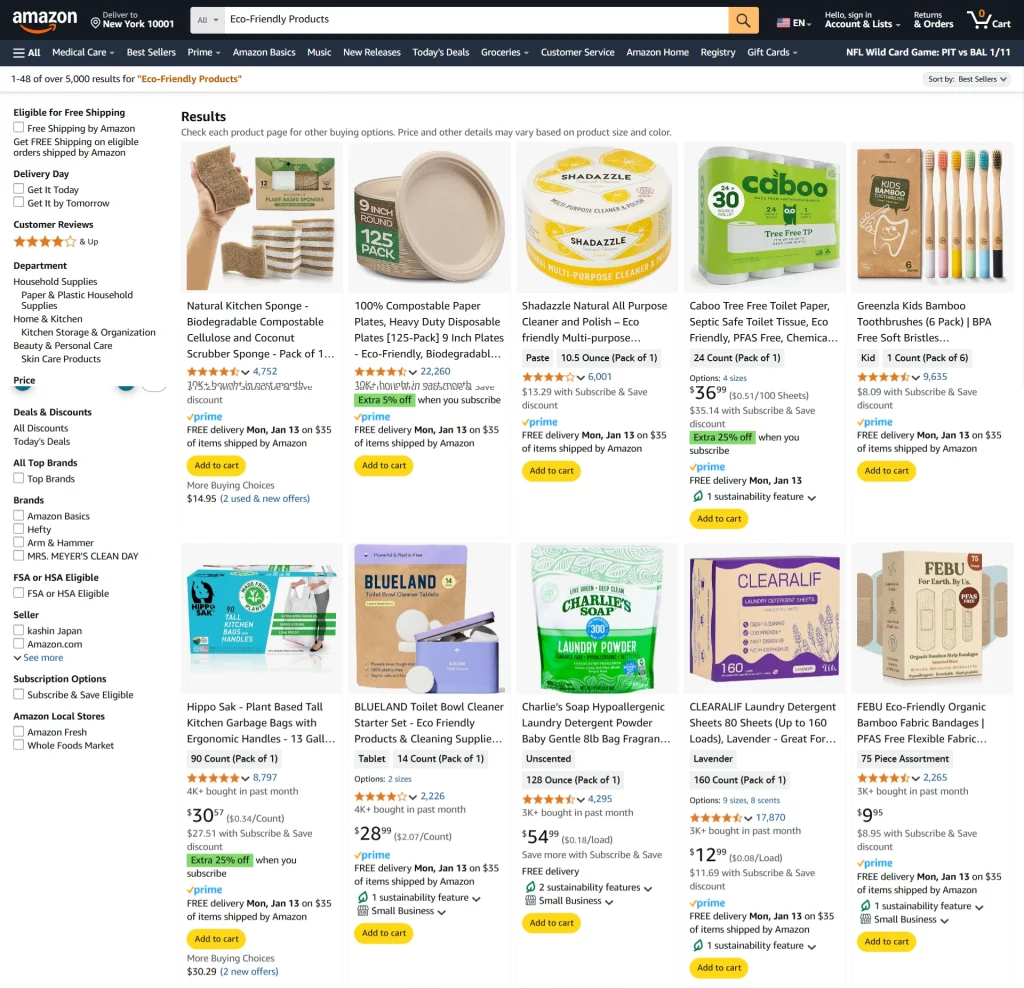The width and height of the screenshot is (1024, 988).
Task: Check Free Shipping by Amazon box
Action: click(19, 128)
